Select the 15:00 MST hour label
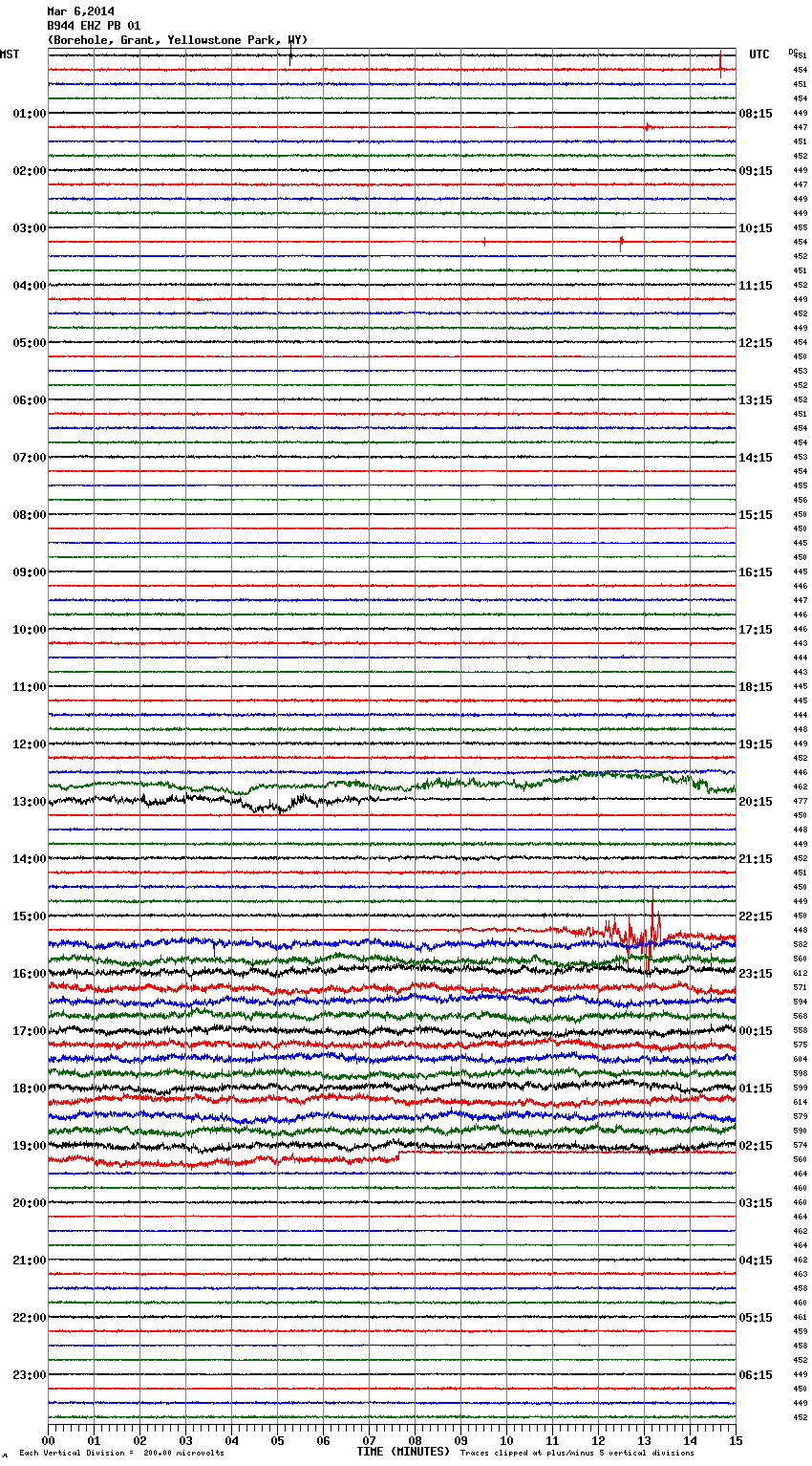The image size is (812, 1466). 29,916
